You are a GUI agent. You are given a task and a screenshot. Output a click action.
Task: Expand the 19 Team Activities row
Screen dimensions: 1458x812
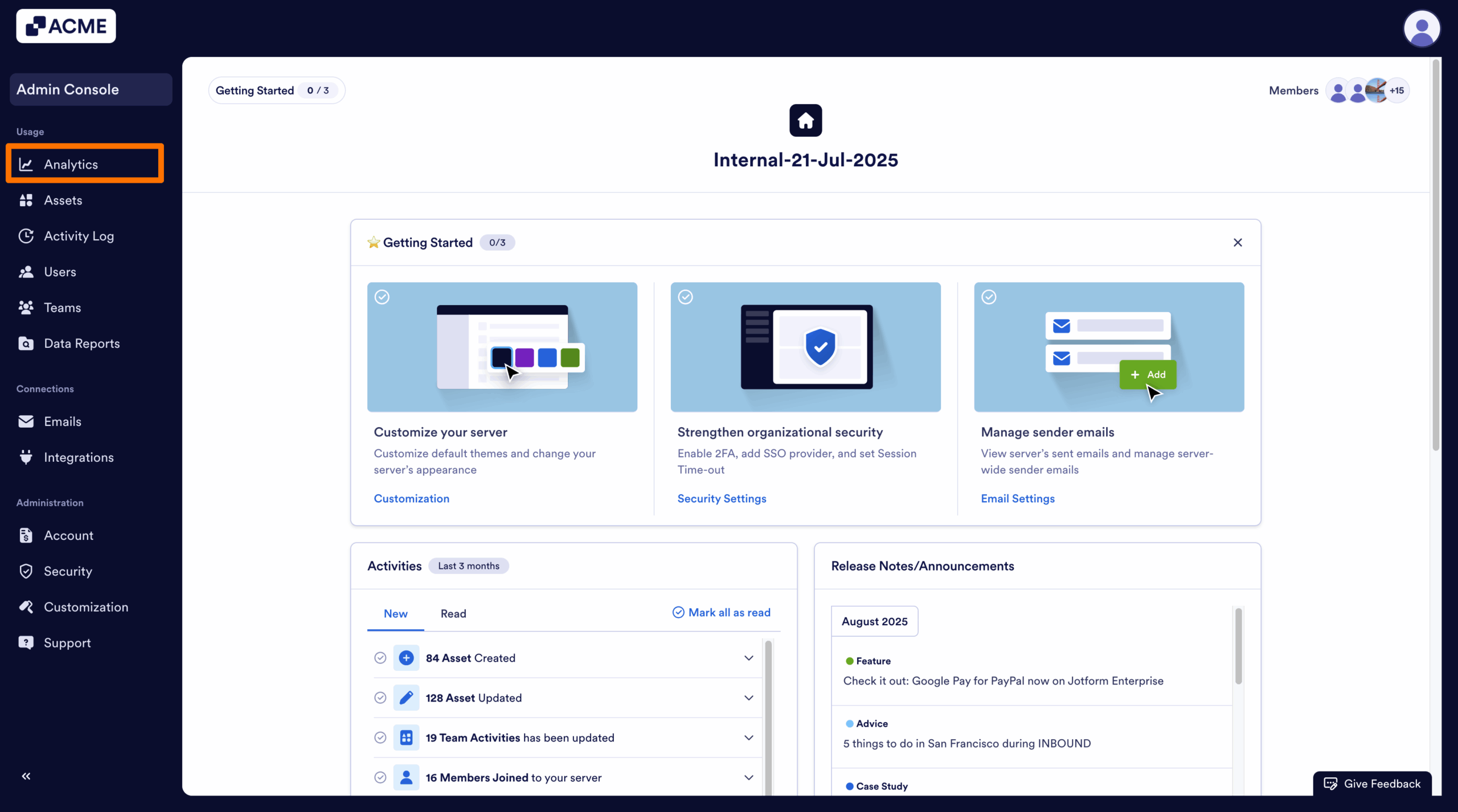coord(748,738)
